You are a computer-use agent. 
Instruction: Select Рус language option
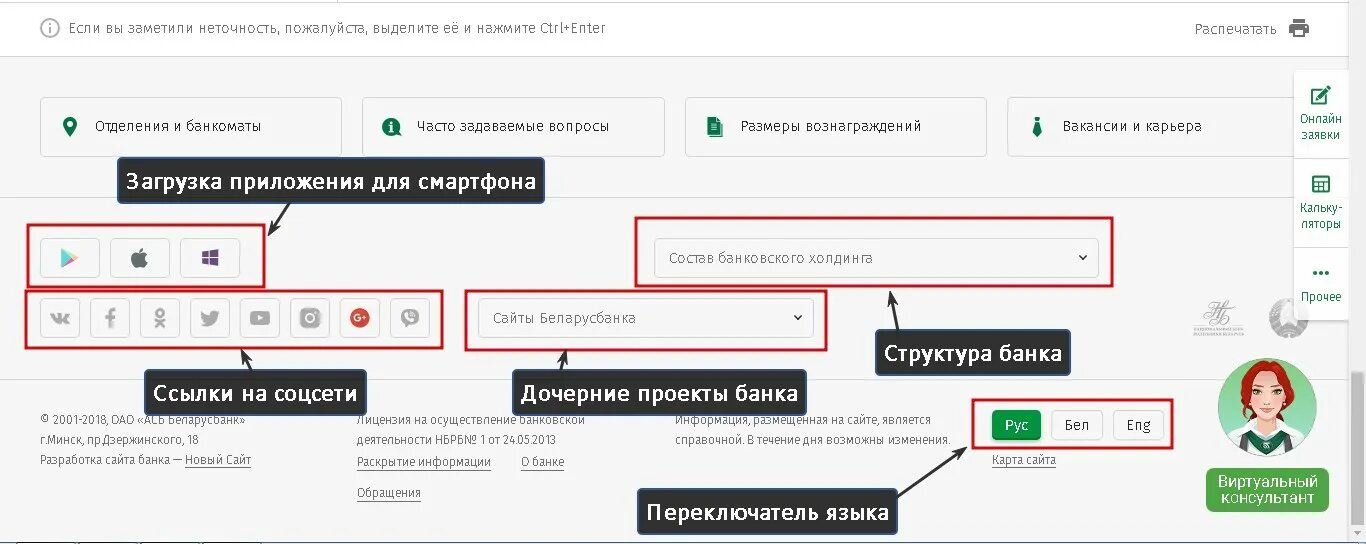tap(1017, 425)
